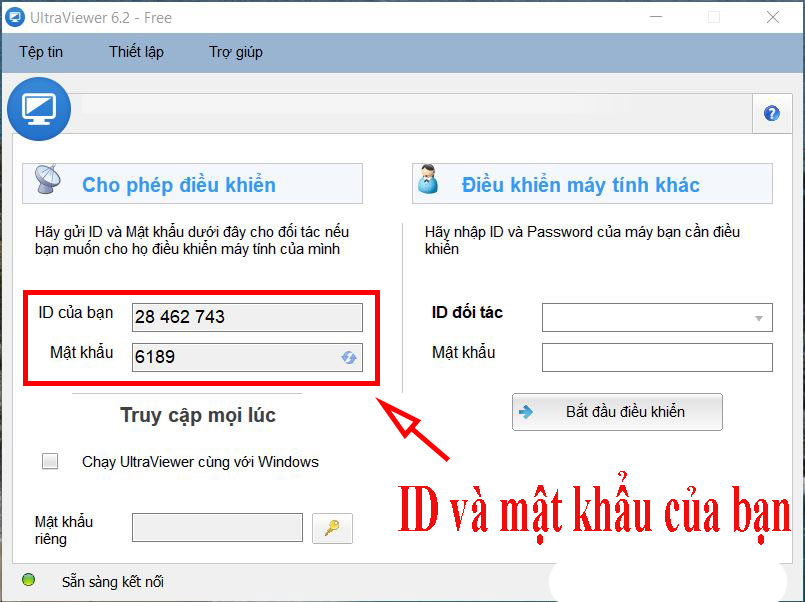Viewport: 805px width, 602px height.
Task: Click the blue help question mark icon
Action: [772, 113]
